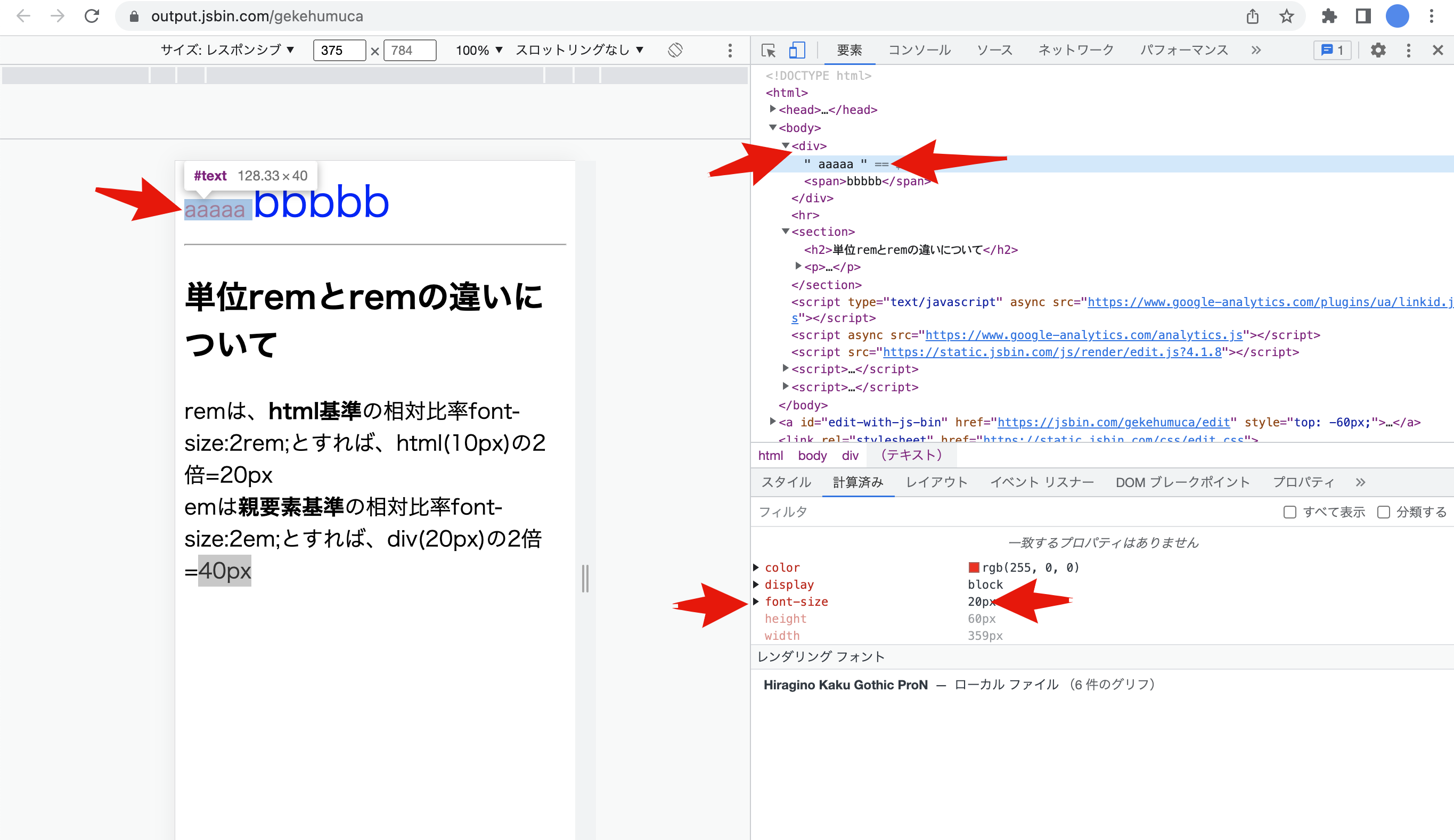Follow the edit.js?4.1.8 source link

tap(1052, 352)
